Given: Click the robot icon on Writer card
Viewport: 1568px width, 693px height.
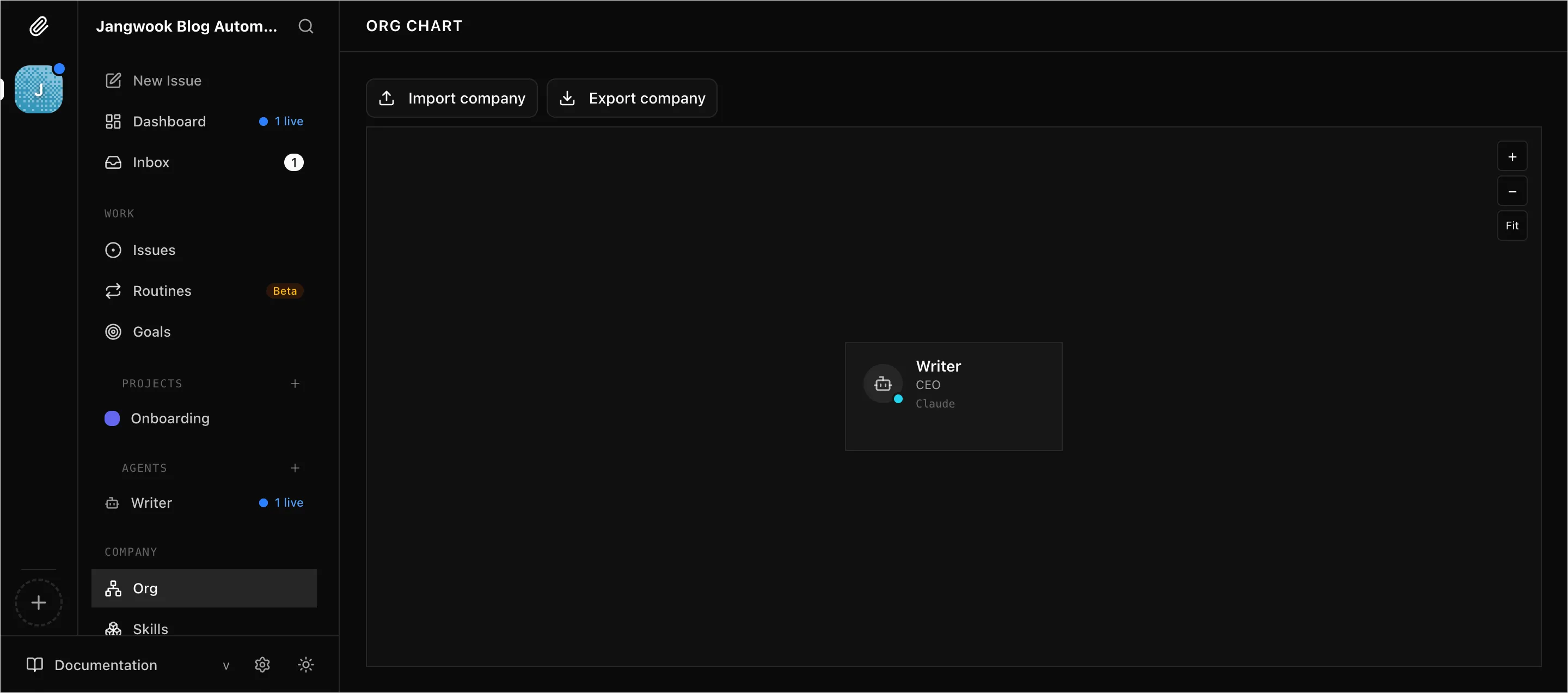Looking at the screenshot, I should click(883, 384).
